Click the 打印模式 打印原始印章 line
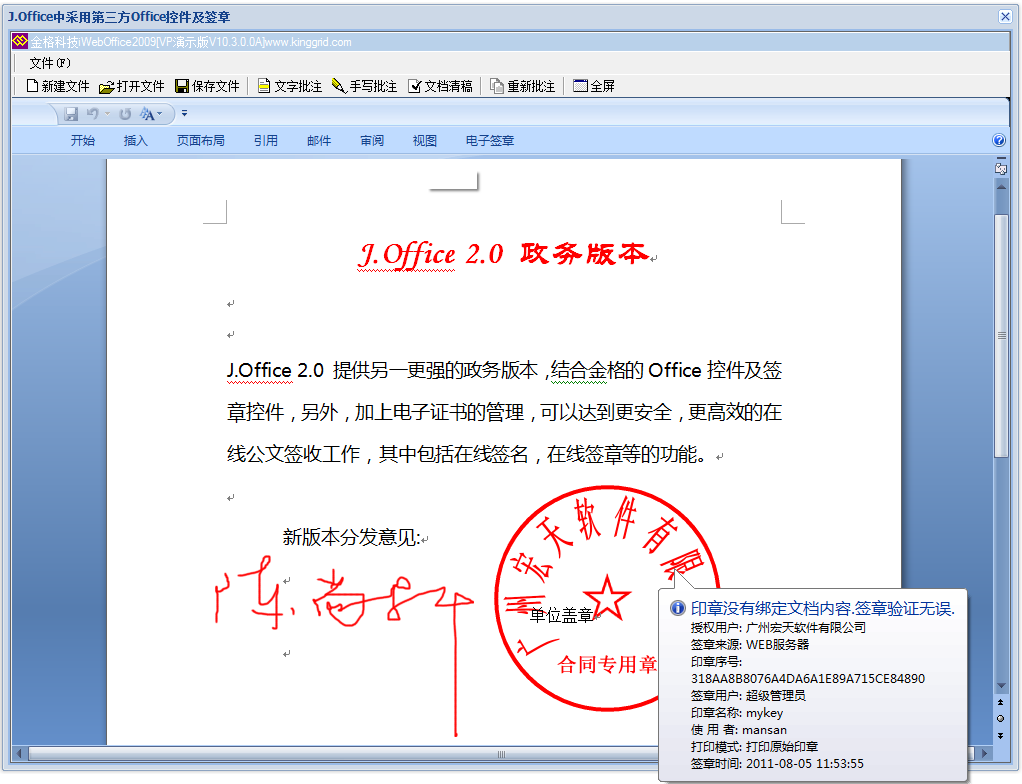 754,747
